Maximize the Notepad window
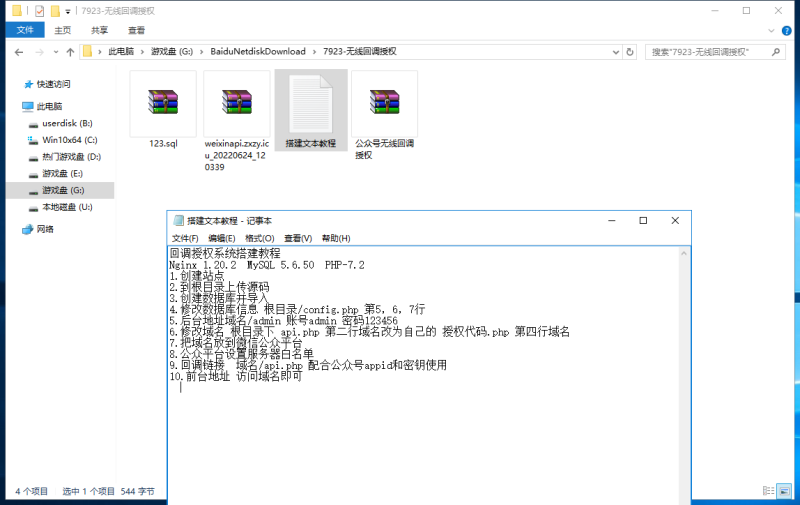Screen dimensions: 800x505 pos(643,220)
